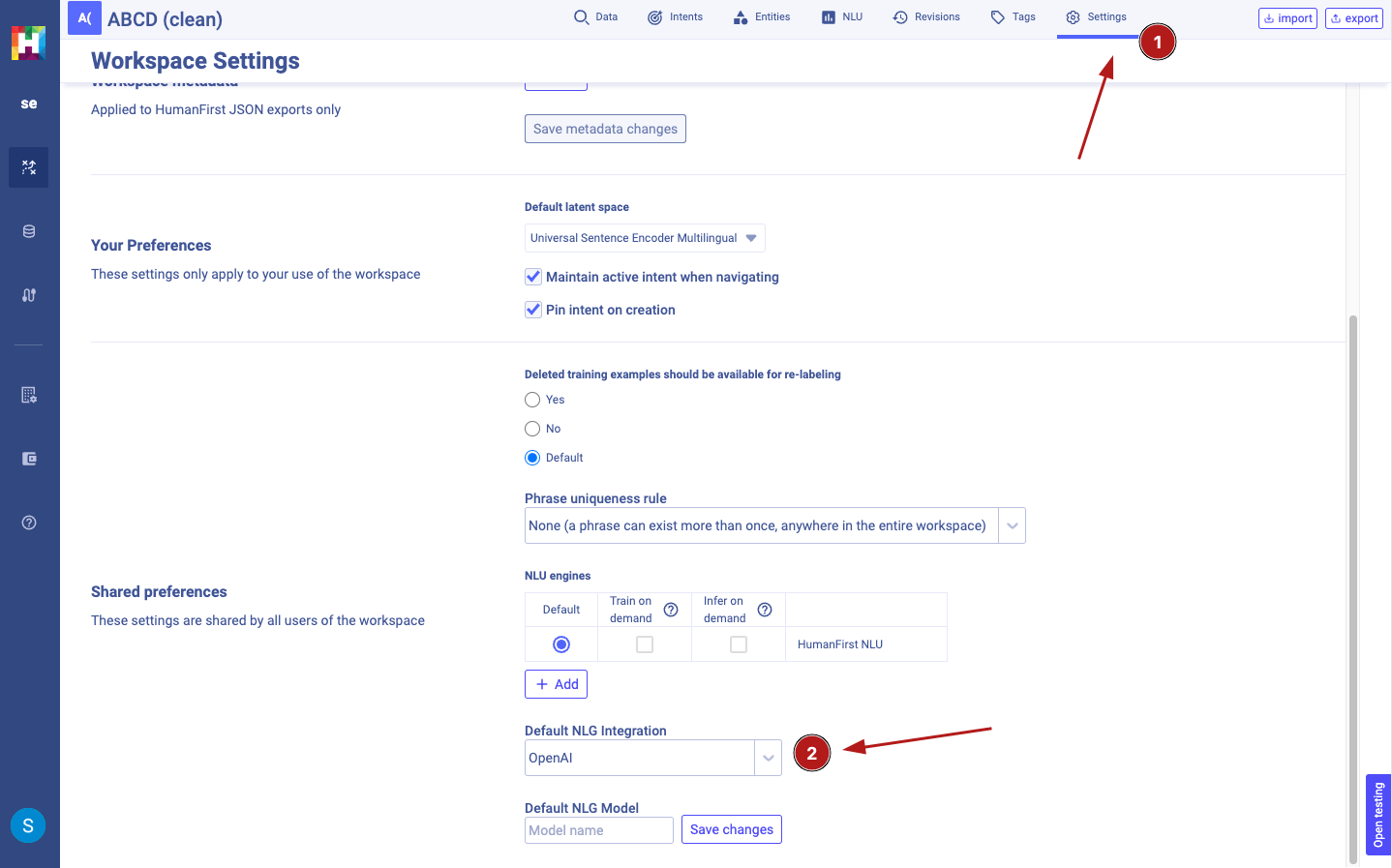Go to the Revisions tab
Screen dimensions: 1392x868
click(x=926, y=17)
